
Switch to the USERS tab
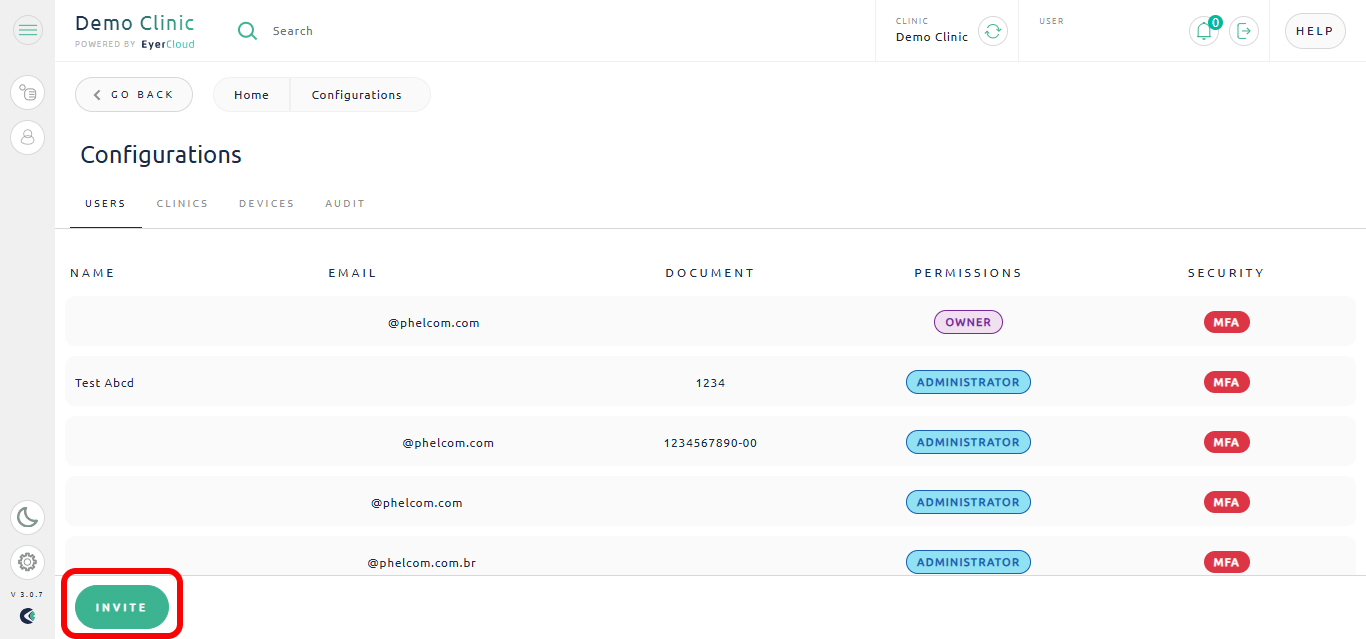click(x=105, y=204)
